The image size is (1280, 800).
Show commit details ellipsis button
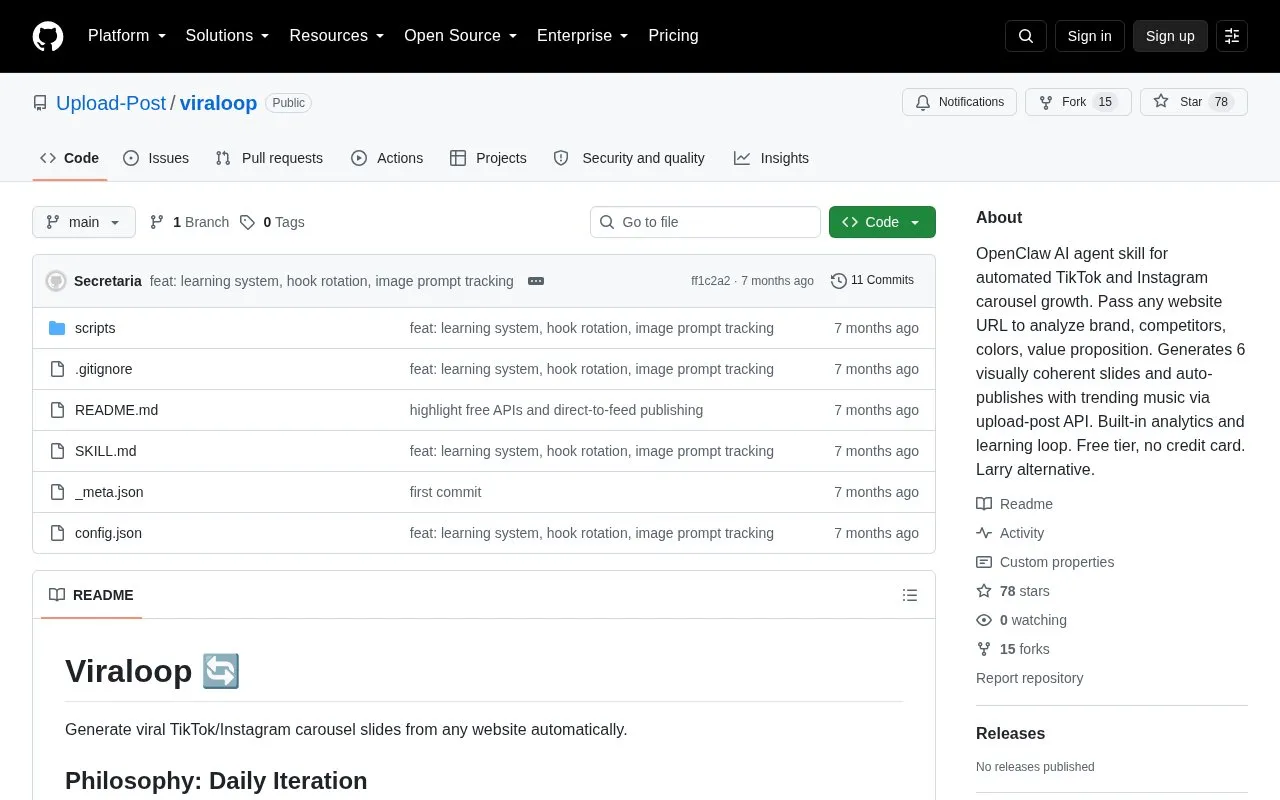click(x=536, y=281)
